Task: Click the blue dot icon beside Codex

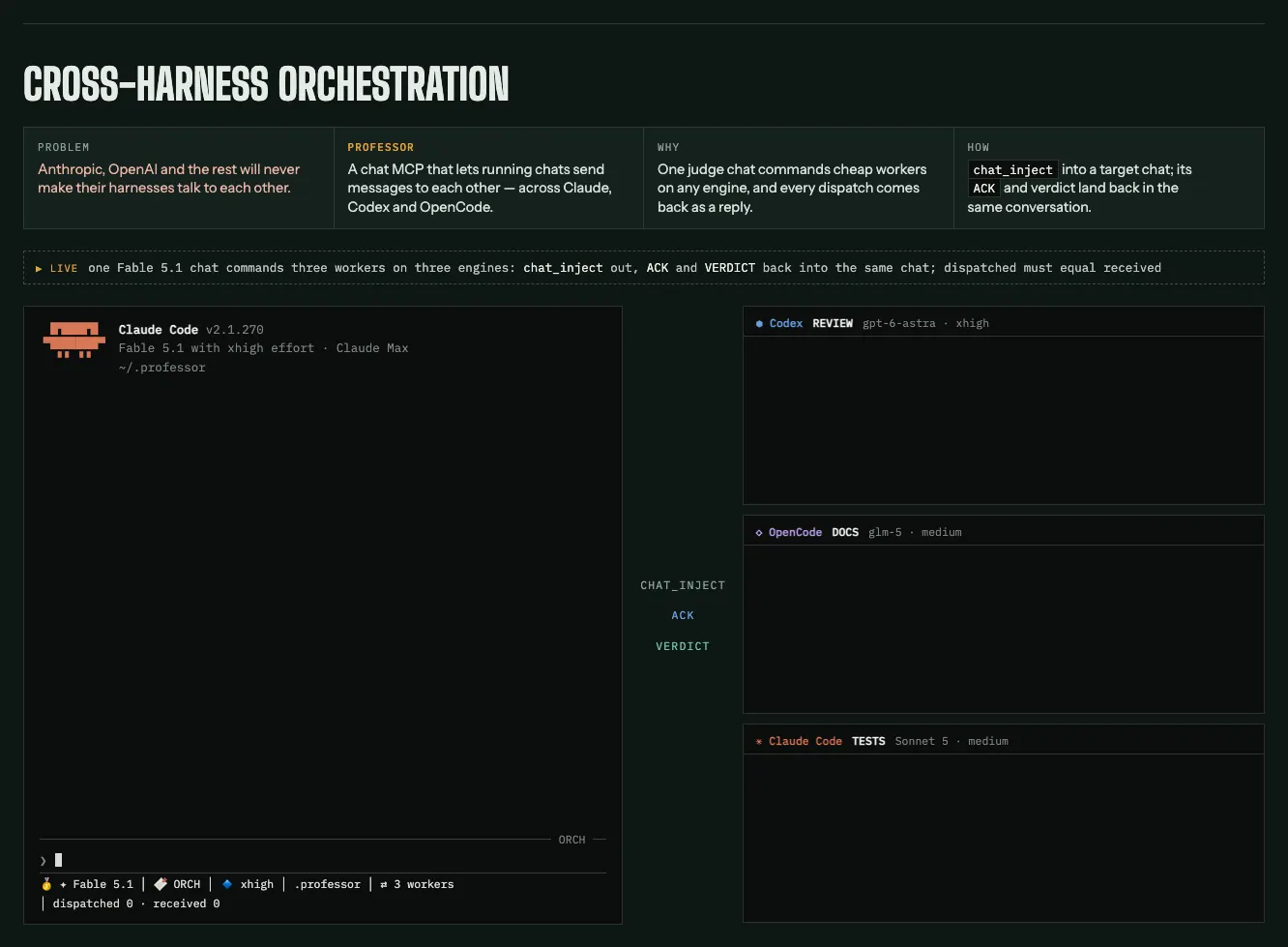Action: [759, 323]
